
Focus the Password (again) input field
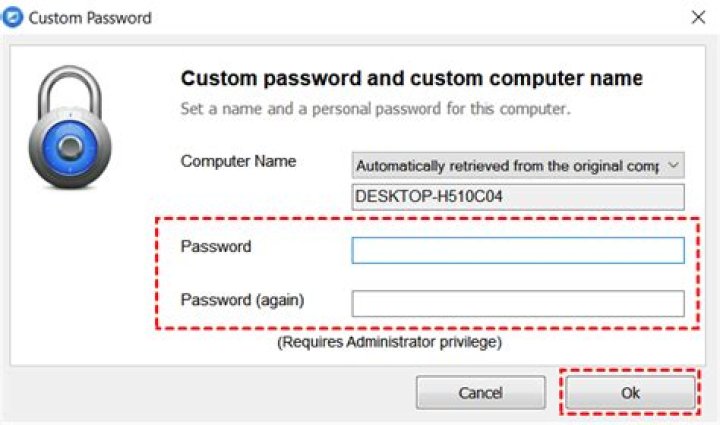pos(518,303)
